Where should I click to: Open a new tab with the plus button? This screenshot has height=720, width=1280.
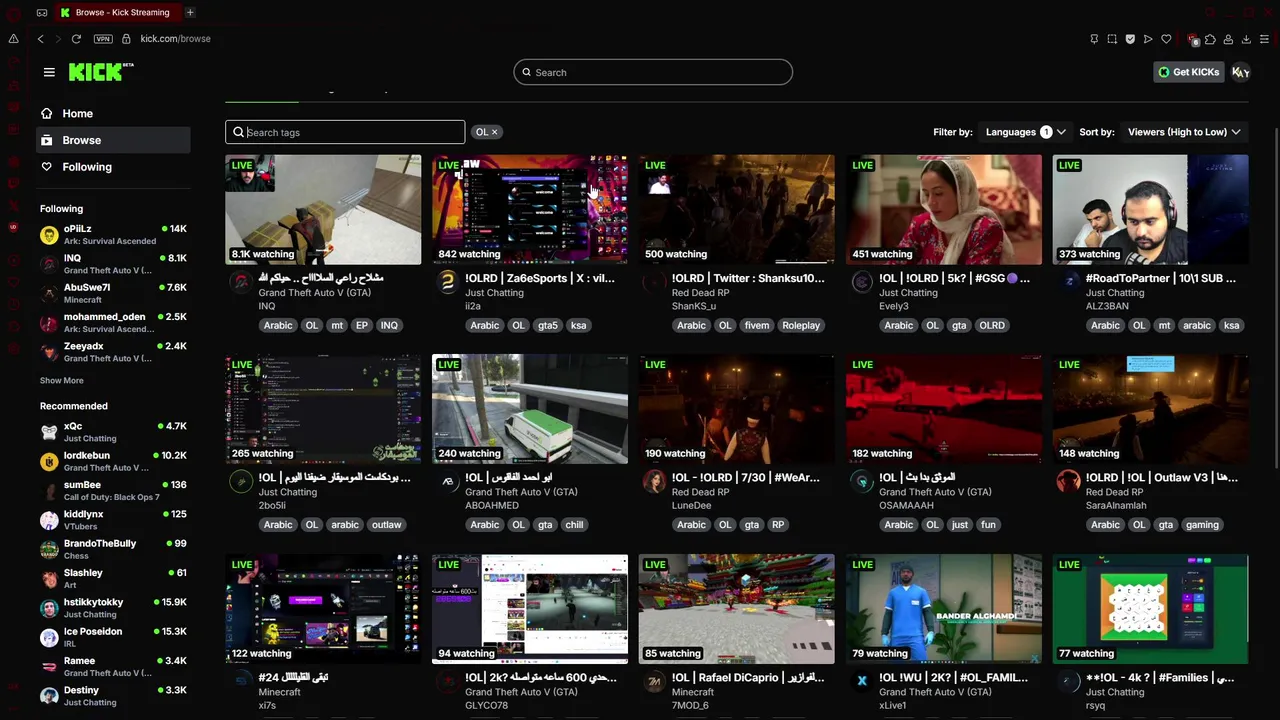point(190,12)
